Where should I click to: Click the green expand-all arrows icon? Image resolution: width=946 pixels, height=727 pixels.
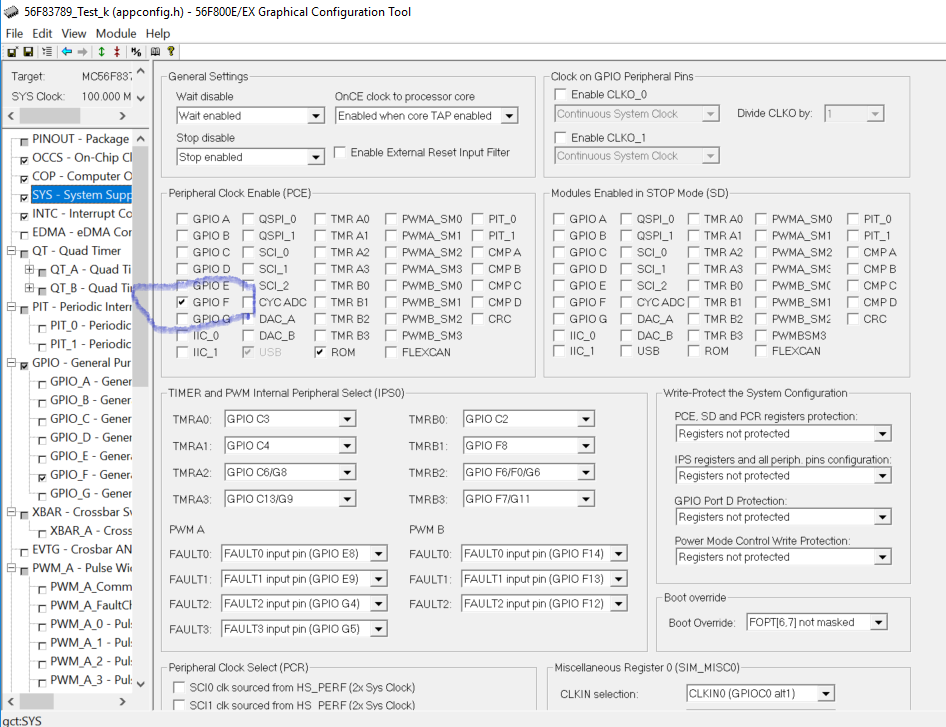tap(101, 52)
